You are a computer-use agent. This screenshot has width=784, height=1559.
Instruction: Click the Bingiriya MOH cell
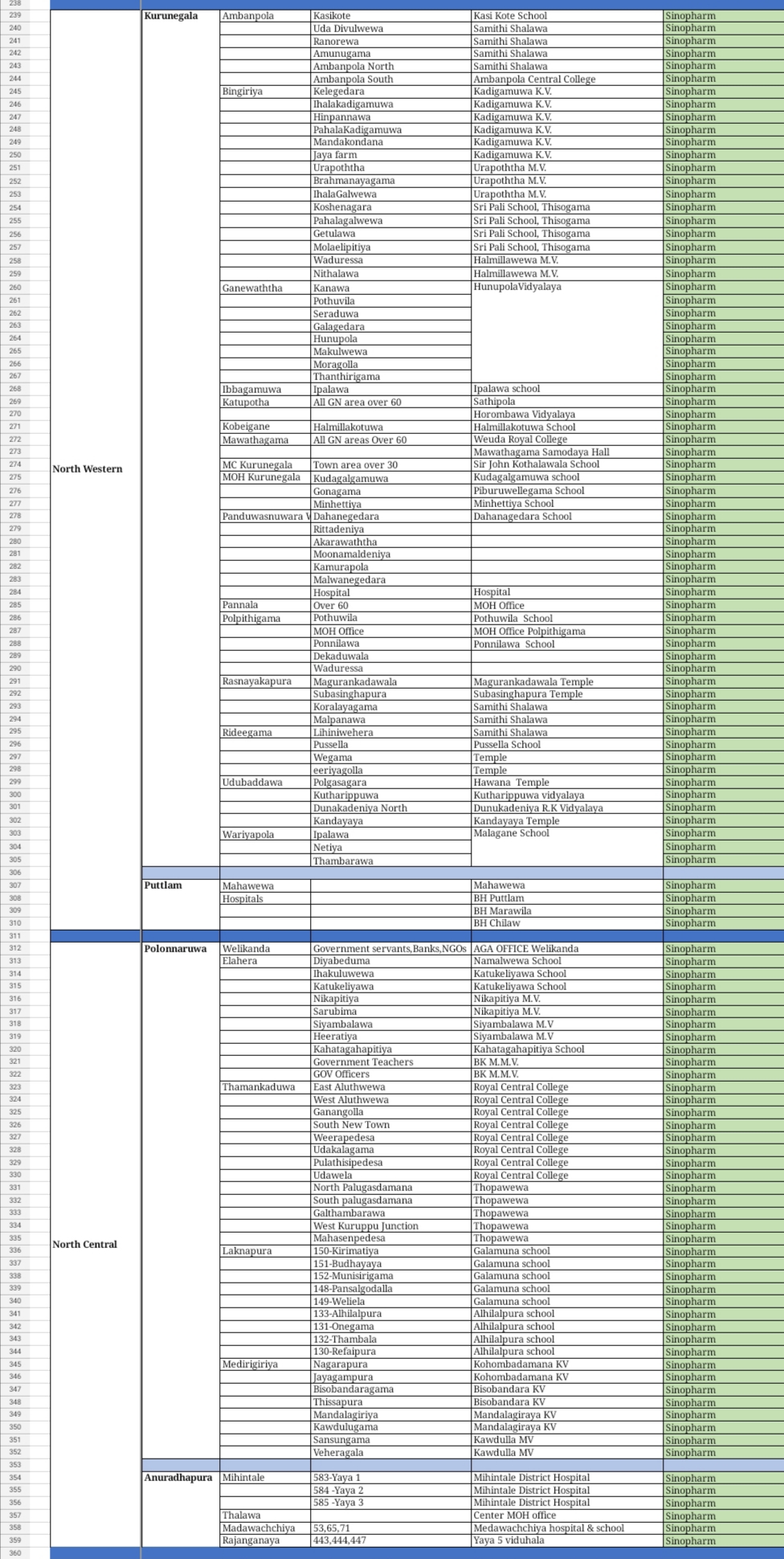pyautogui.click(x=265, y=91)
